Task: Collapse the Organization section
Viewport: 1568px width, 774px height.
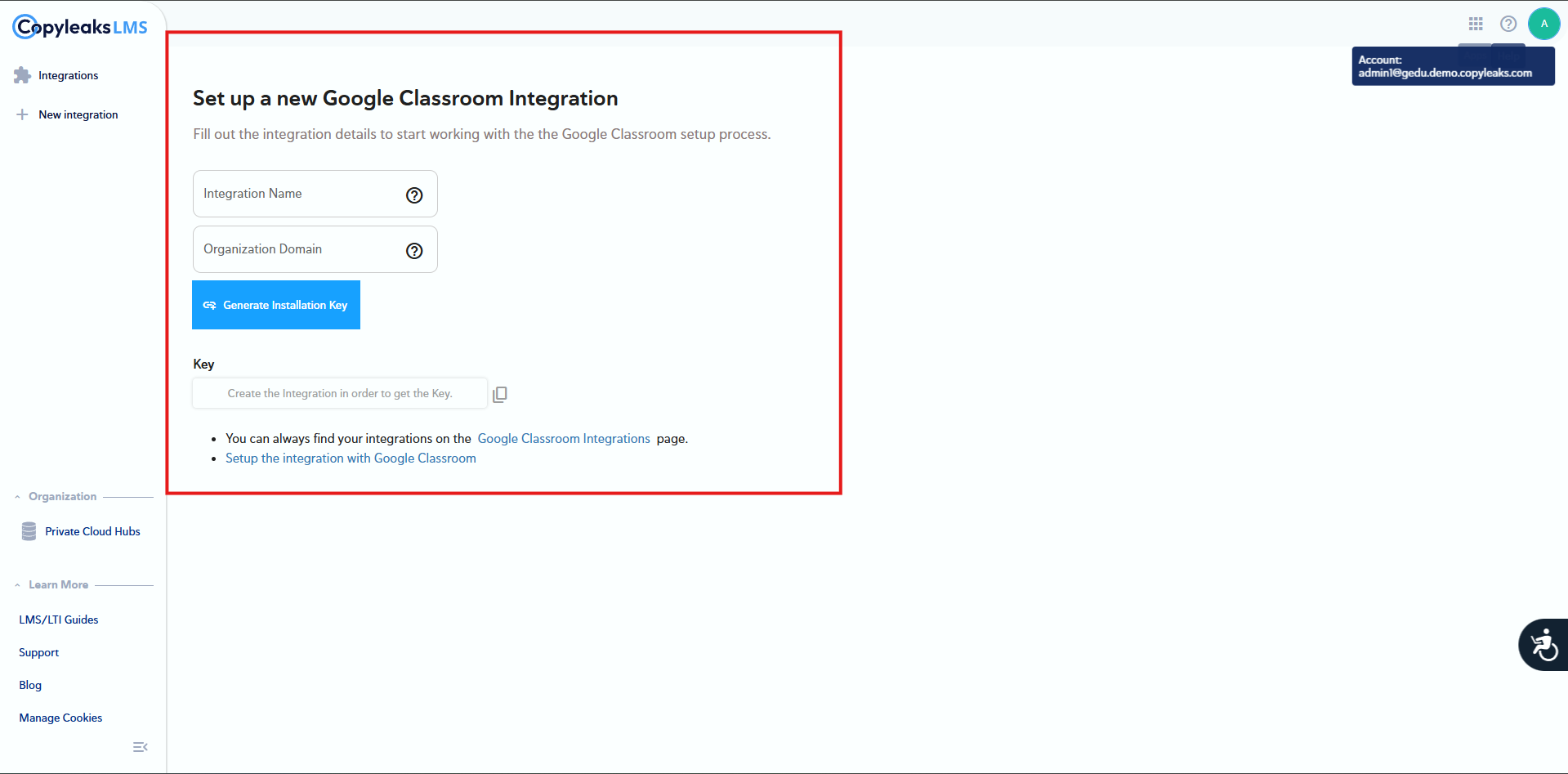Action: [x=17, y=497]
